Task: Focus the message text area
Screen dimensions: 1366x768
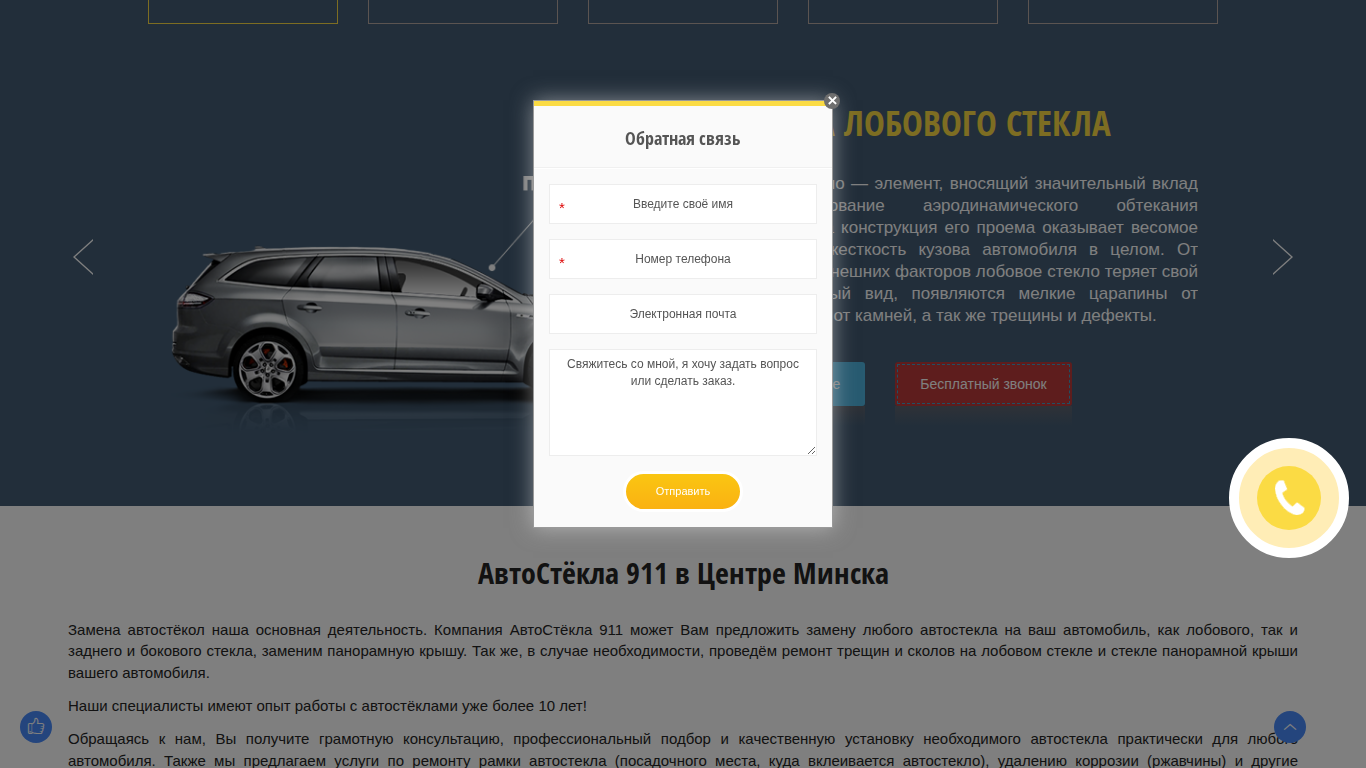Action: click(683, 402)
